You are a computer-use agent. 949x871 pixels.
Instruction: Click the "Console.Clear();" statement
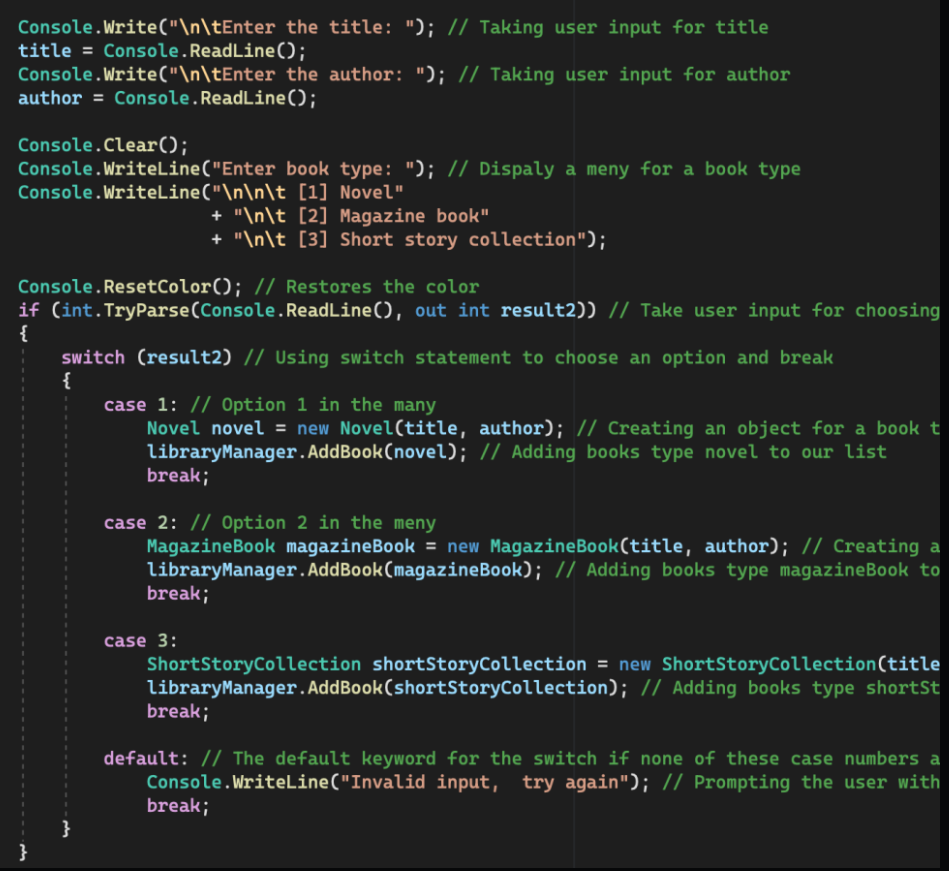click(x=103, y=145)
